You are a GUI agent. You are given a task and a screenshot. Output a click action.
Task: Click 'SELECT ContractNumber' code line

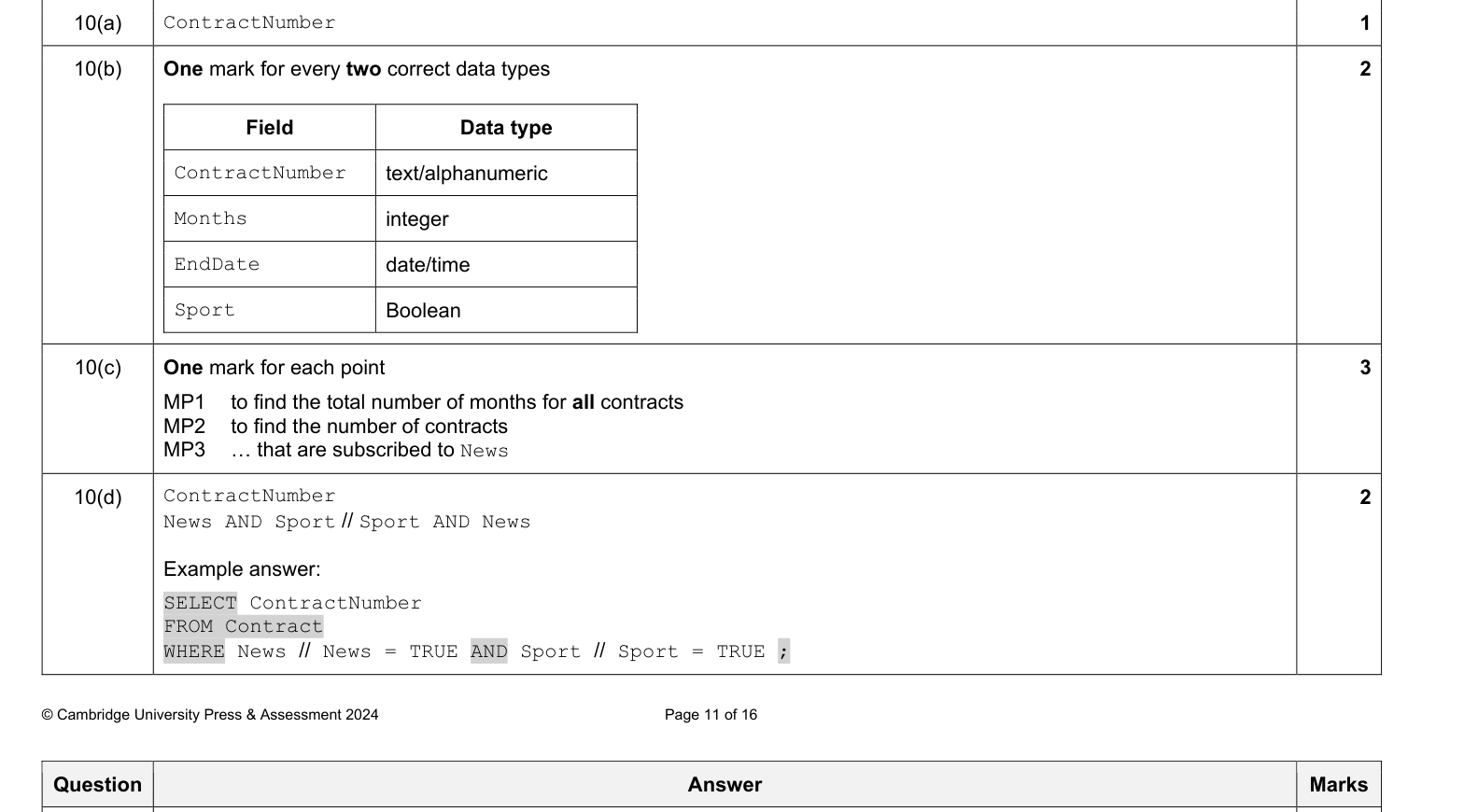pos(292,603)
